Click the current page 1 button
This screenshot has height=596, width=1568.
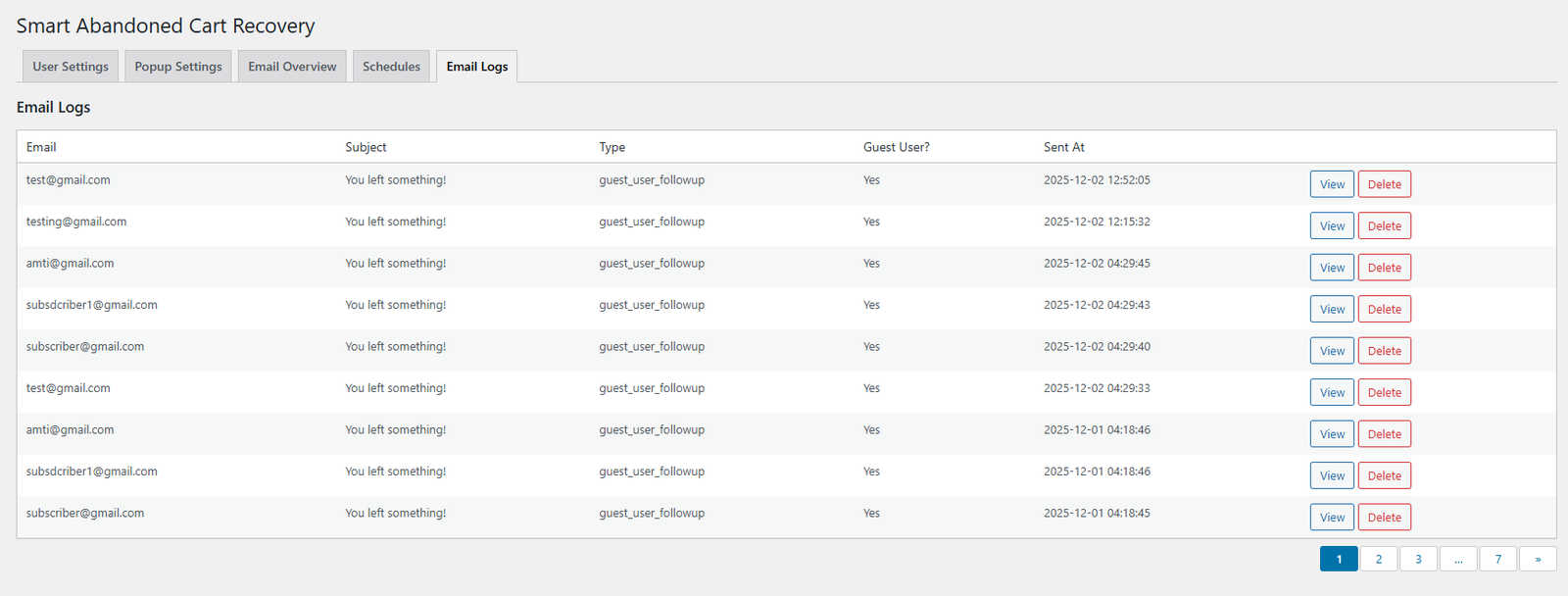tap(1339, 559)
